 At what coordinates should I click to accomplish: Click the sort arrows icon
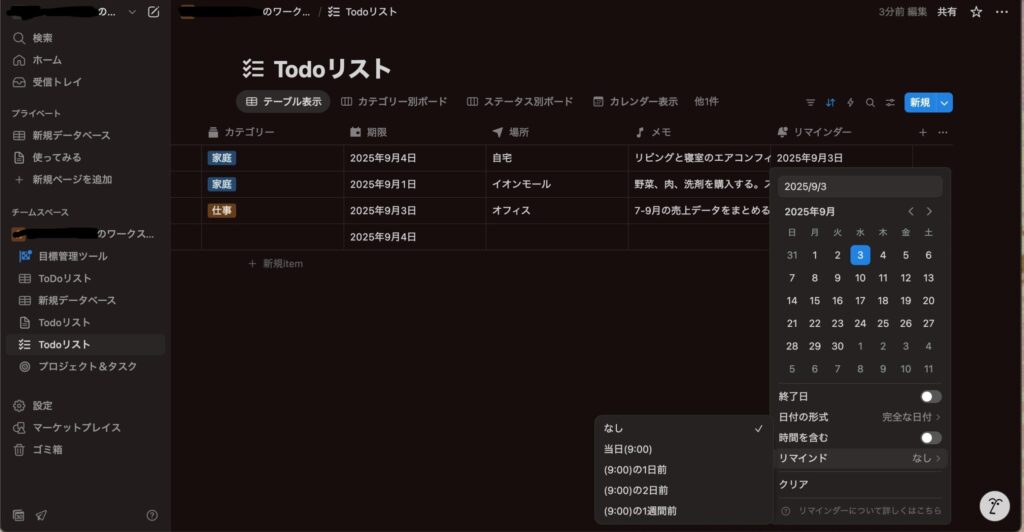(830, 102)
